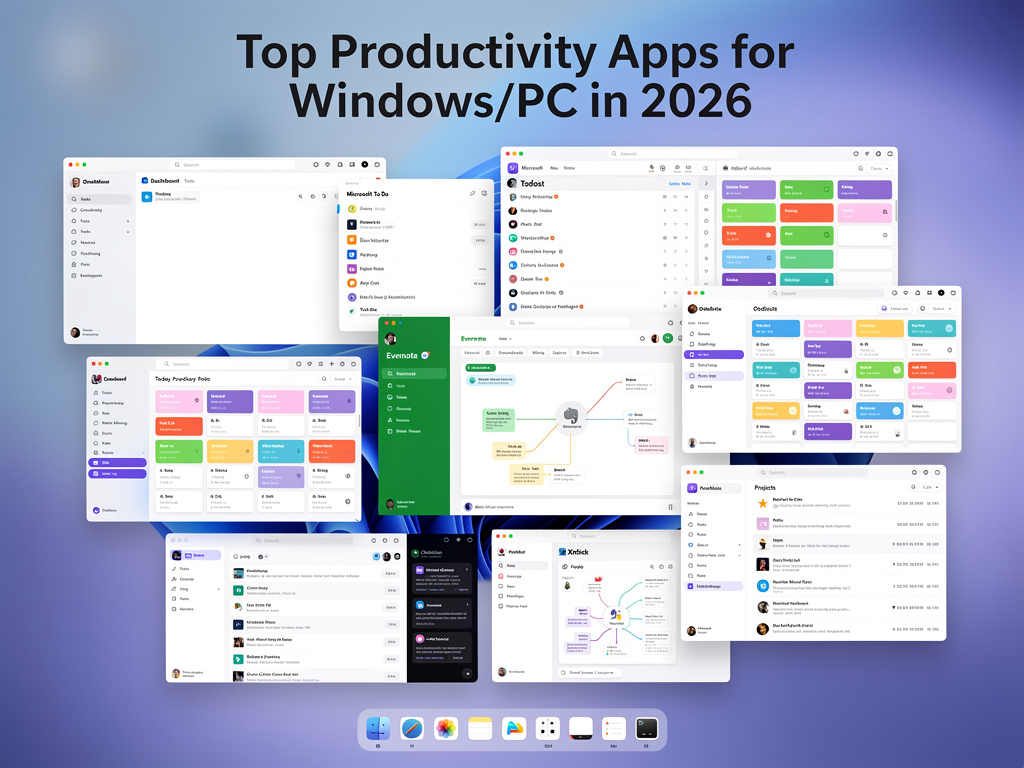Select the purple pill tab in the bottom-left window
The image size is (1024, 768).
pos(196,555)
